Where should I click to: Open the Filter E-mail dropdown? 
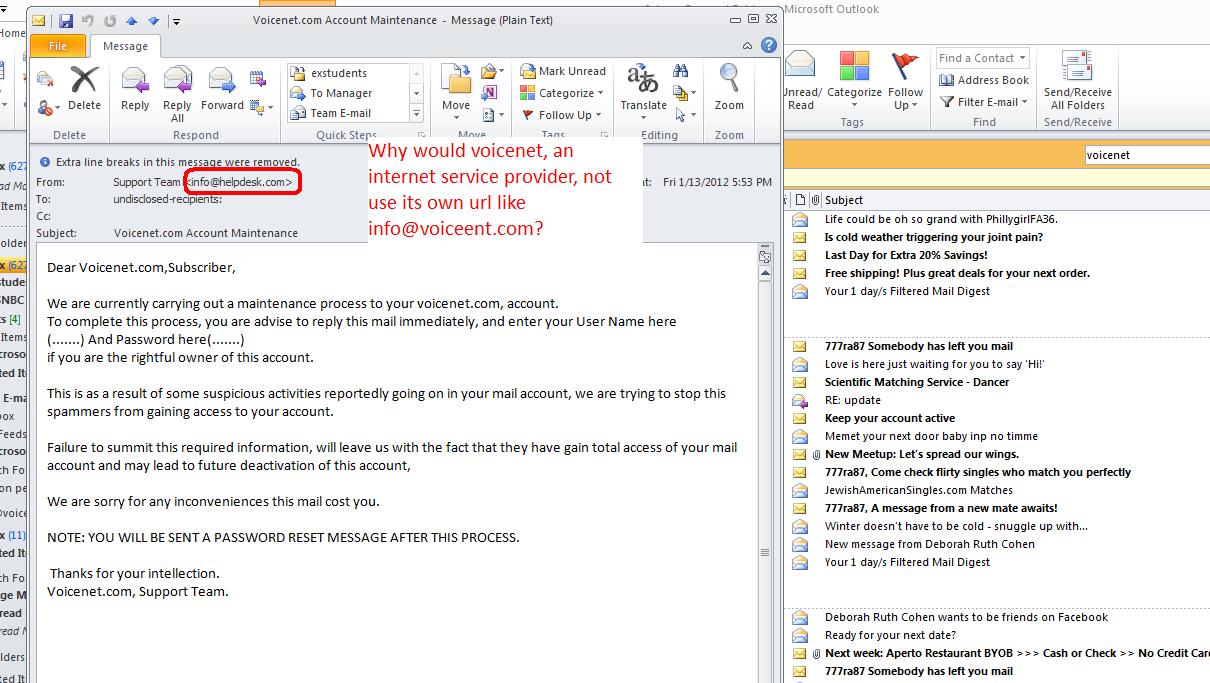pos(984,102)
